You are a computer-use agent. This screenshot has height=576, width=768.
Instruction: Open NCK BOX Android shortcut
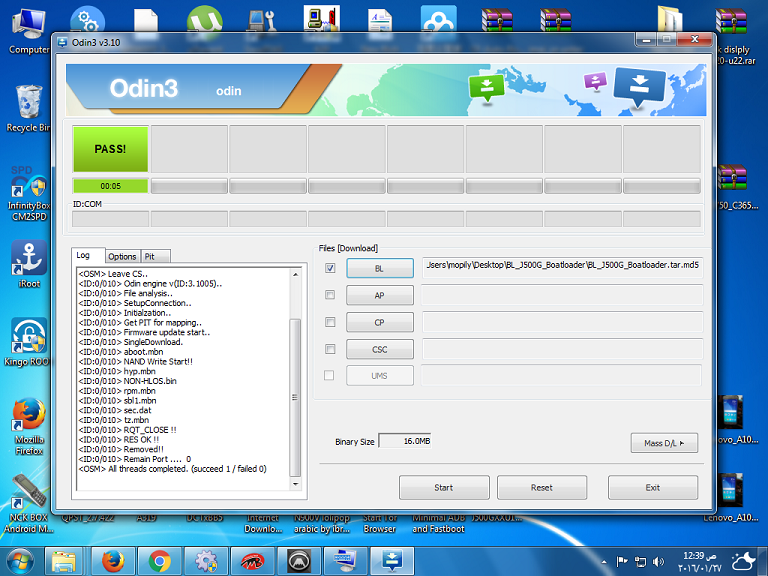coord(28,504)
